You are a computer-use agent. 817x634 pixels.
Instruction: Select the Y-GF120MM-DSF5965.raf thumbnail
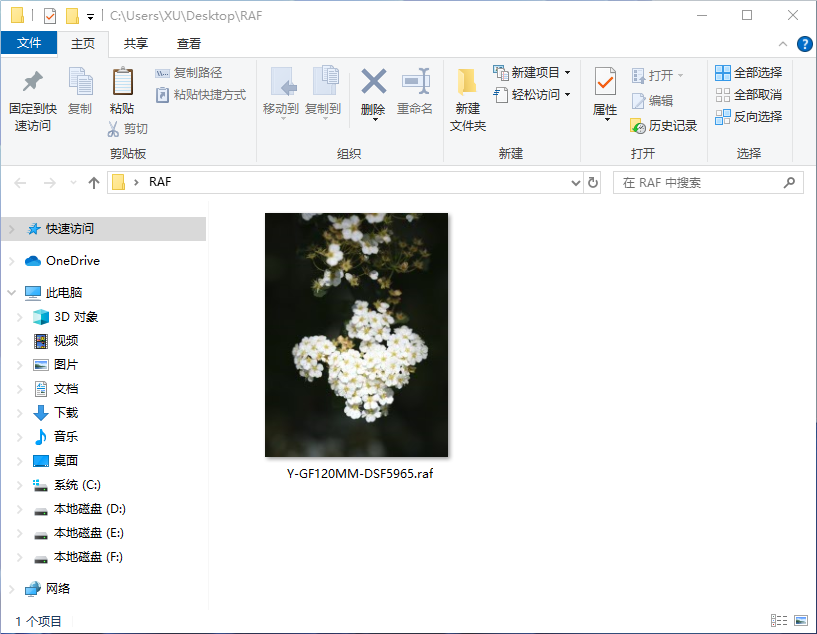tap(357, 335)
